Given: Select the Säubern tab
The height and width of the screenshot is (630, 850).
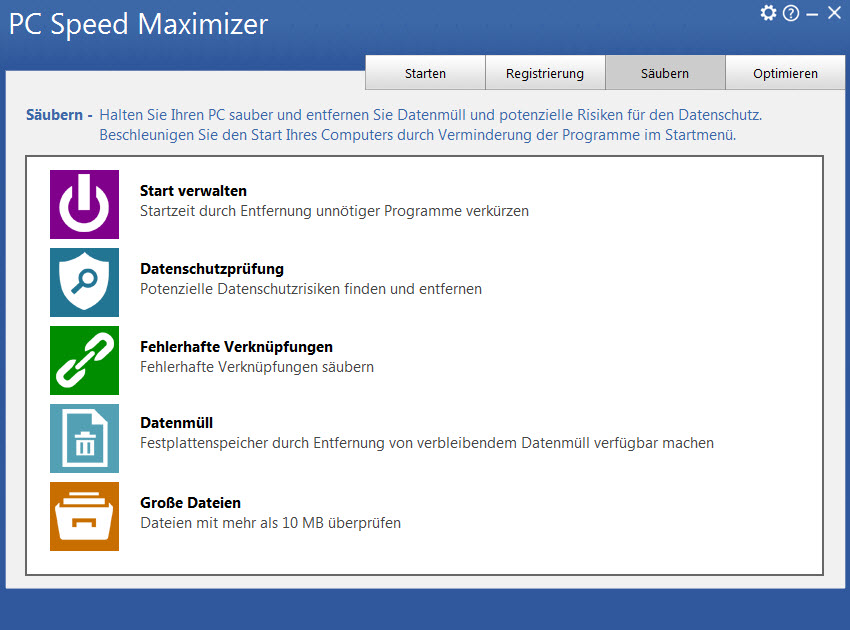Looking at the screenshot, I should pos(665,73).
